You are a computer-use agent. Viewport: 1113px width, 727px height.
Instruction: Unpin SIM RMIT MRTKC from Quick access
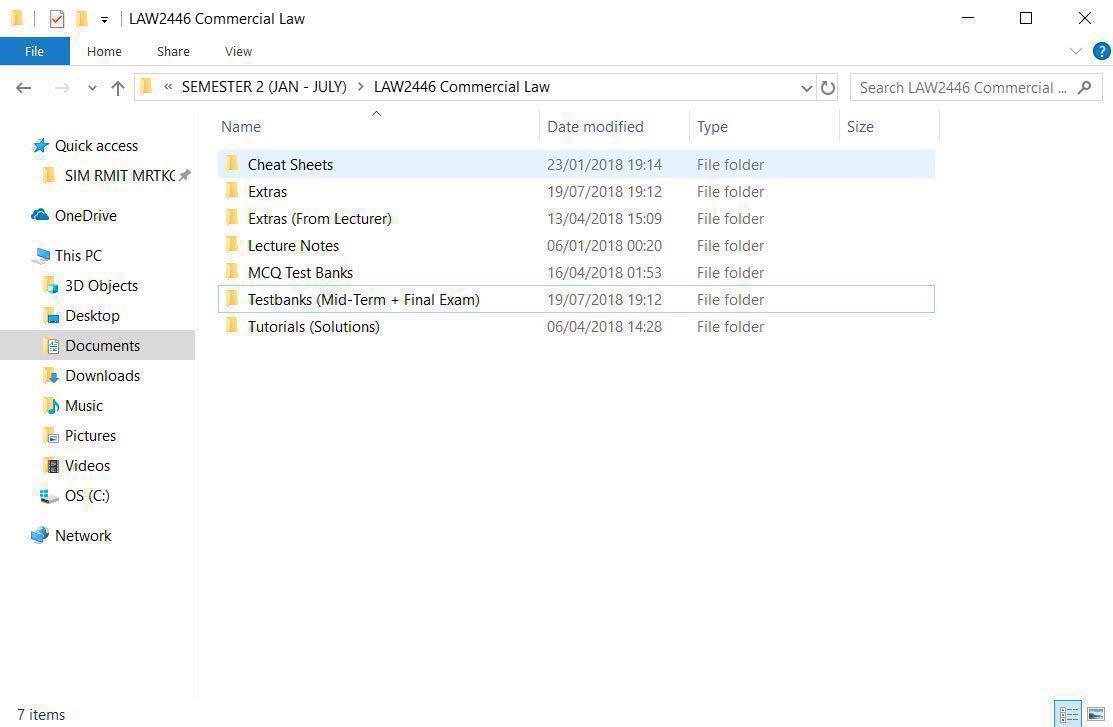186,175
